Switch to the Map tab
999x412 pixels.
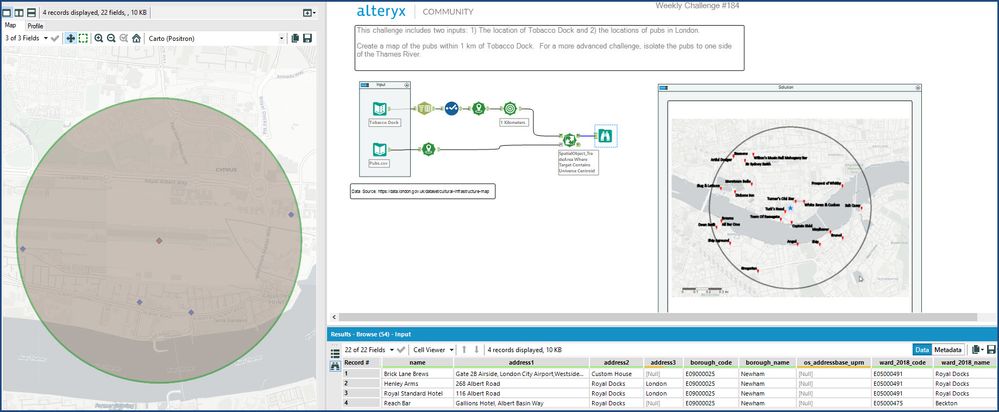coord(10,25)
